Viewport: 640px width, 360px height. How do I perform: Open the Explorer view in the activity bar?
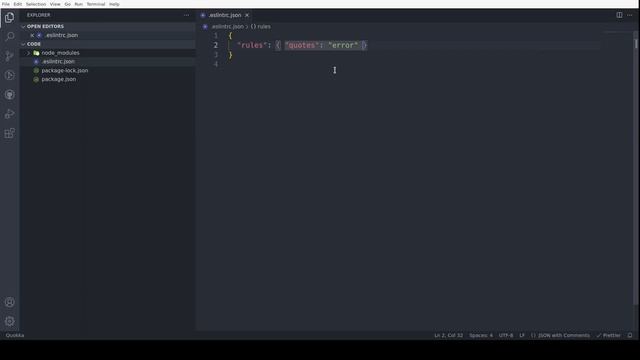tap(9, 18)
